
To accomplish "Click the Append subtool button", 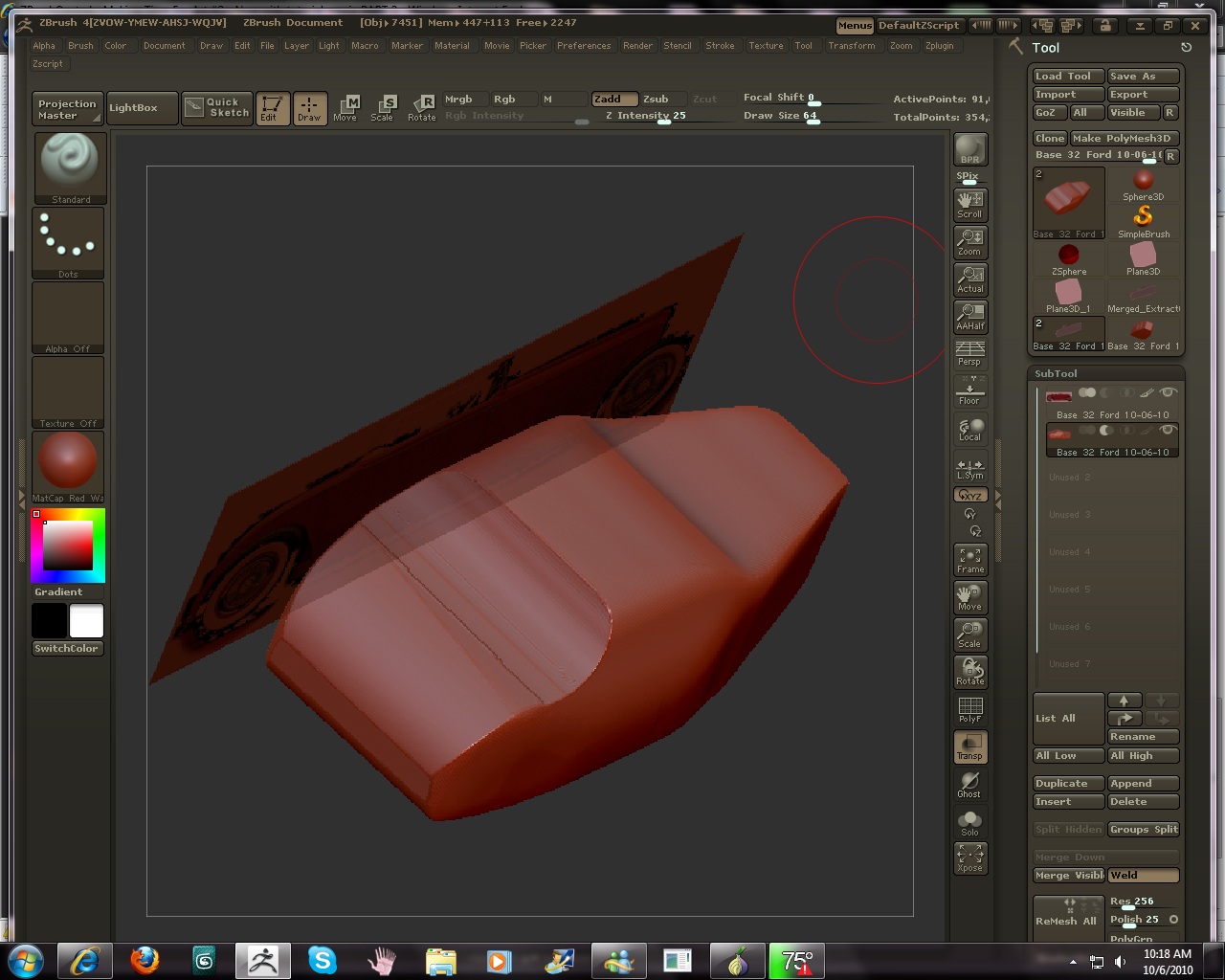I will coord(1144,783).
